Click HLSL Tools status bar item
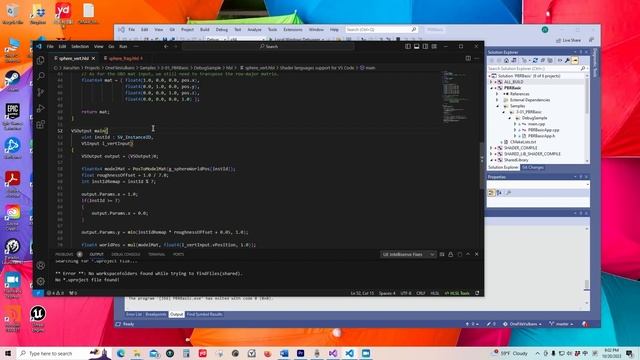 click(x=457, y=293)
